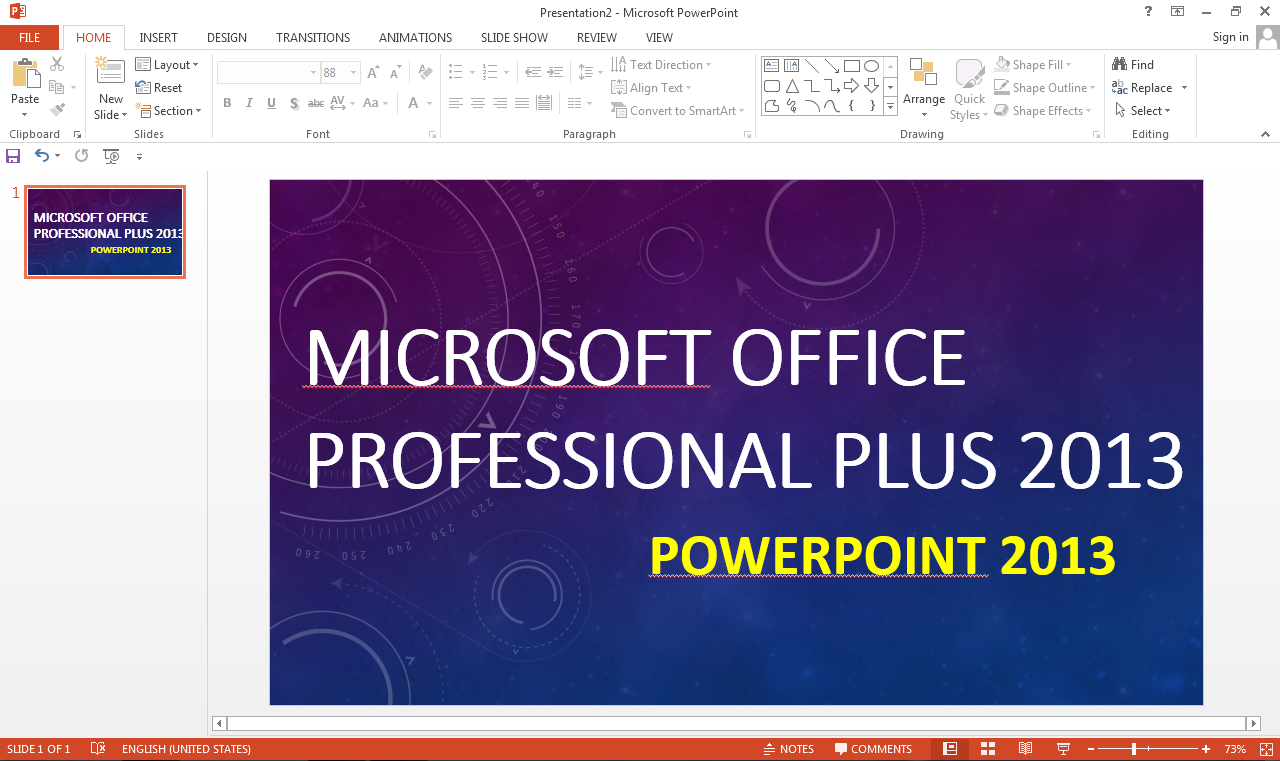Click Sign in link
This screenshot has height=761, width=1280.
tap(1230, 37)
